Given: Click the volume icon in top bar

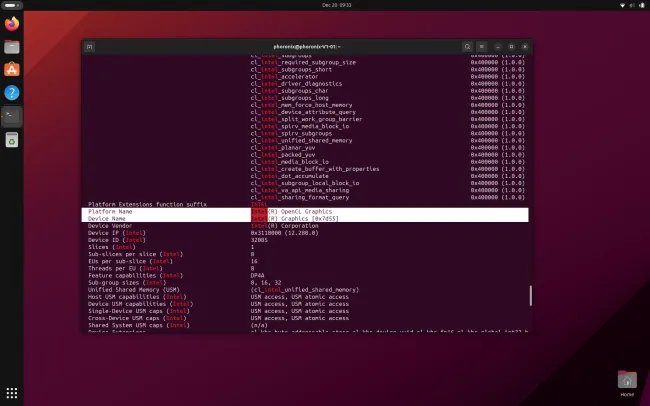Looking at the screenshot, I should [630, 5].
